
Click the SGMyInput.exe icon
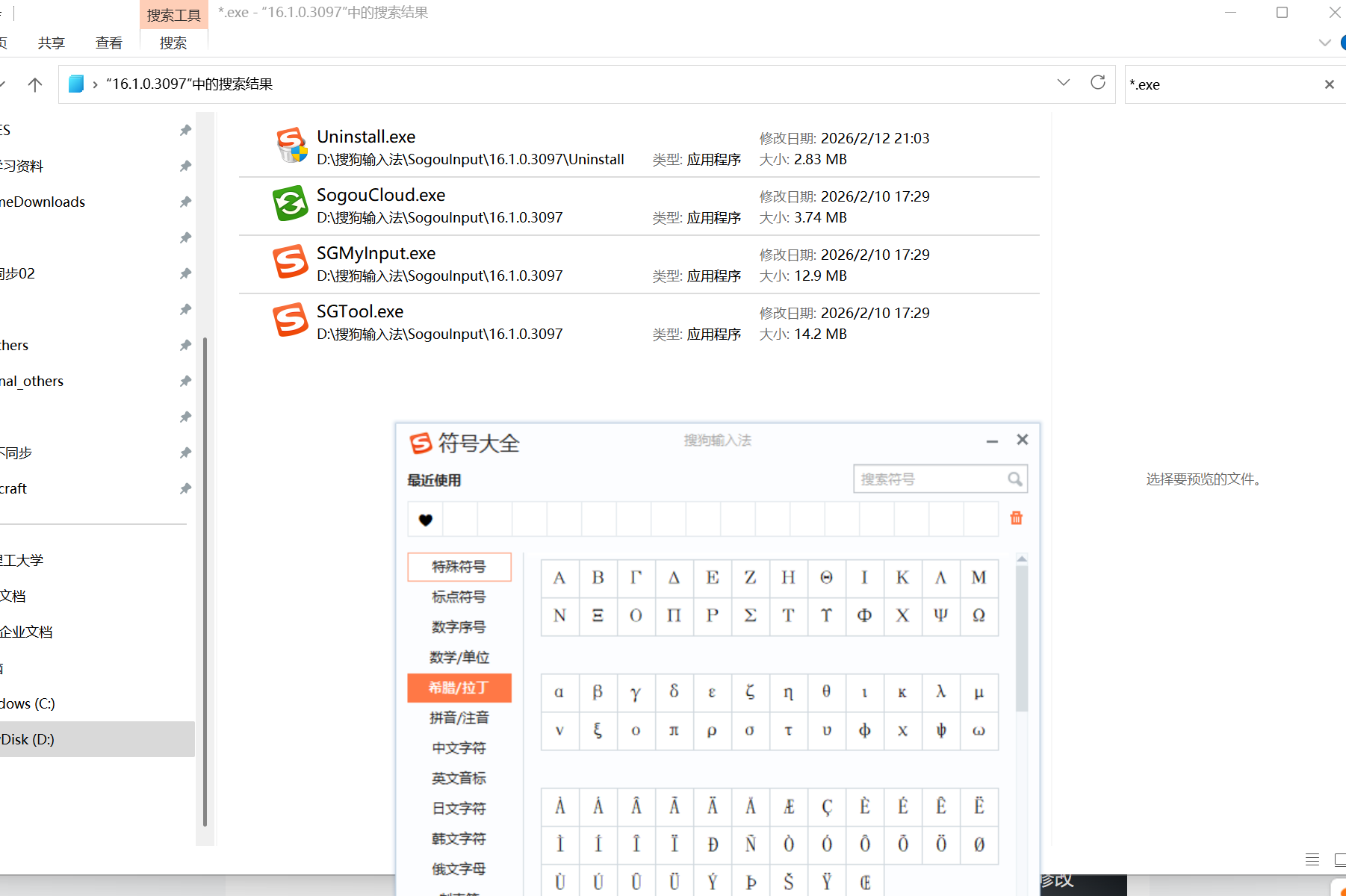[x=291, y=262]
